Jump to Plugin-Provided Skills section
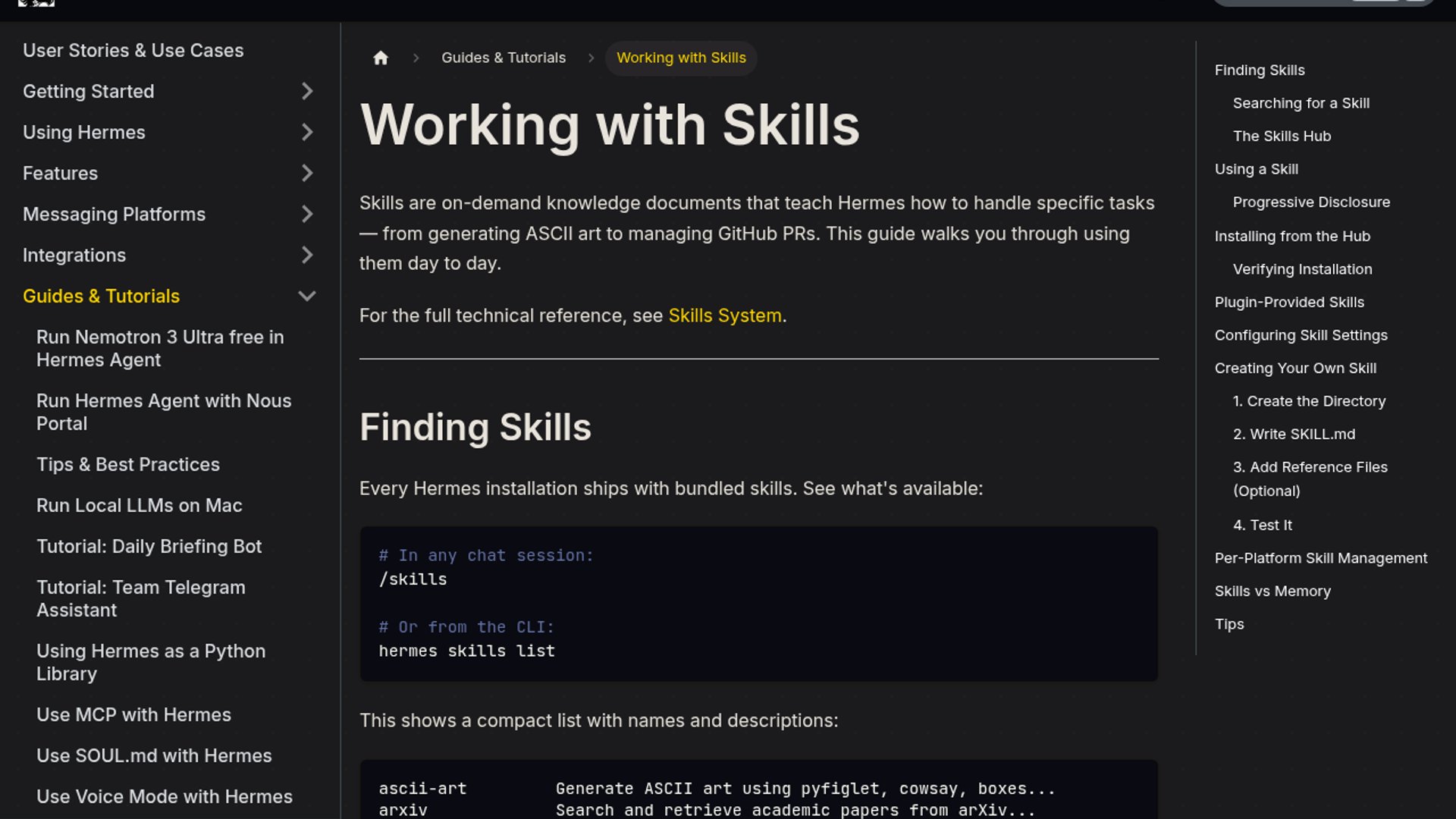Image resolution: width=1456 pixels, height=819 pixels. click(x=1289, y=302)
